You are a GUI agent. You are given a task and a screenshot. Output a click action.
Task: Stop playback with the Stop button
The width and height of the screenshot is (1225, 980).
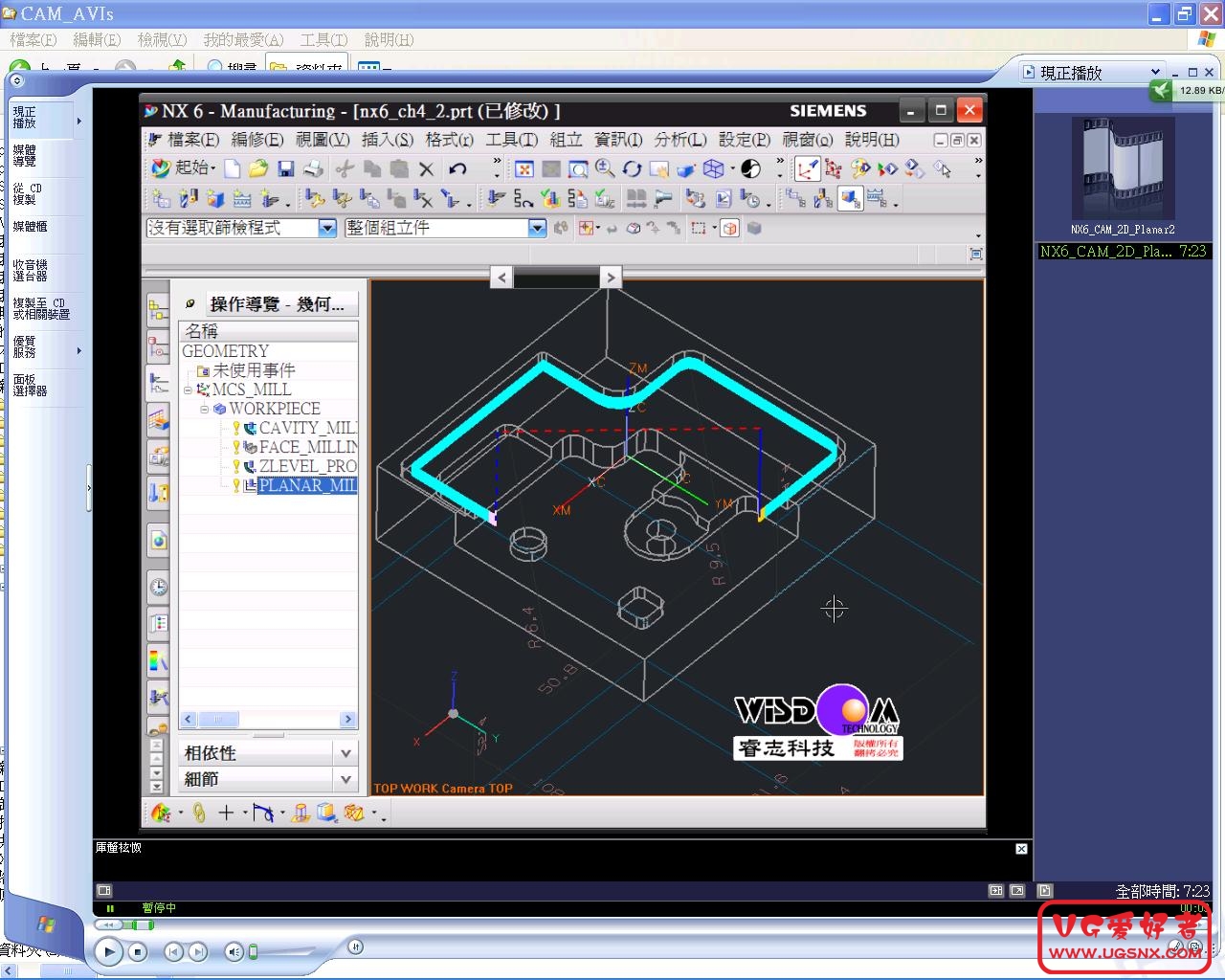click(x=138, y=952)
